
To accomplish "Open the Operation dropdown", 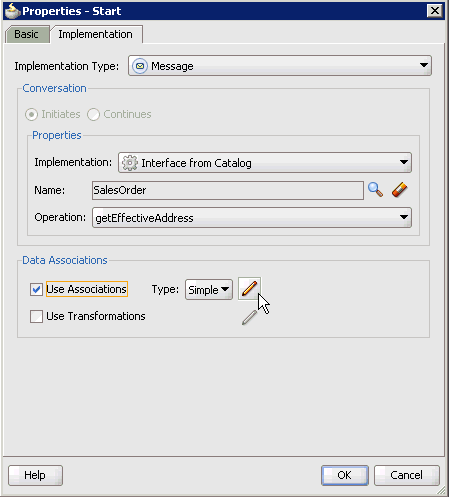I will coord(252,218).
